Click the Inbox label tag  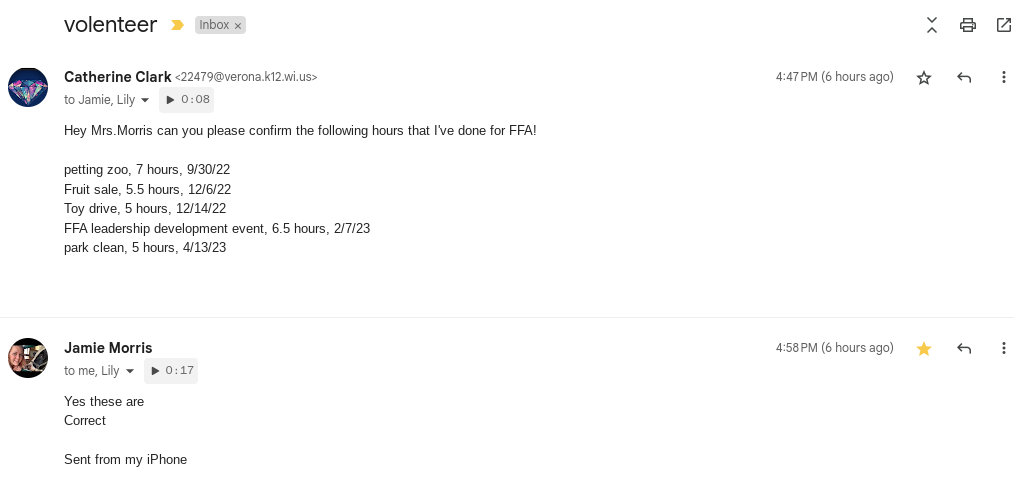pos(214,25)
